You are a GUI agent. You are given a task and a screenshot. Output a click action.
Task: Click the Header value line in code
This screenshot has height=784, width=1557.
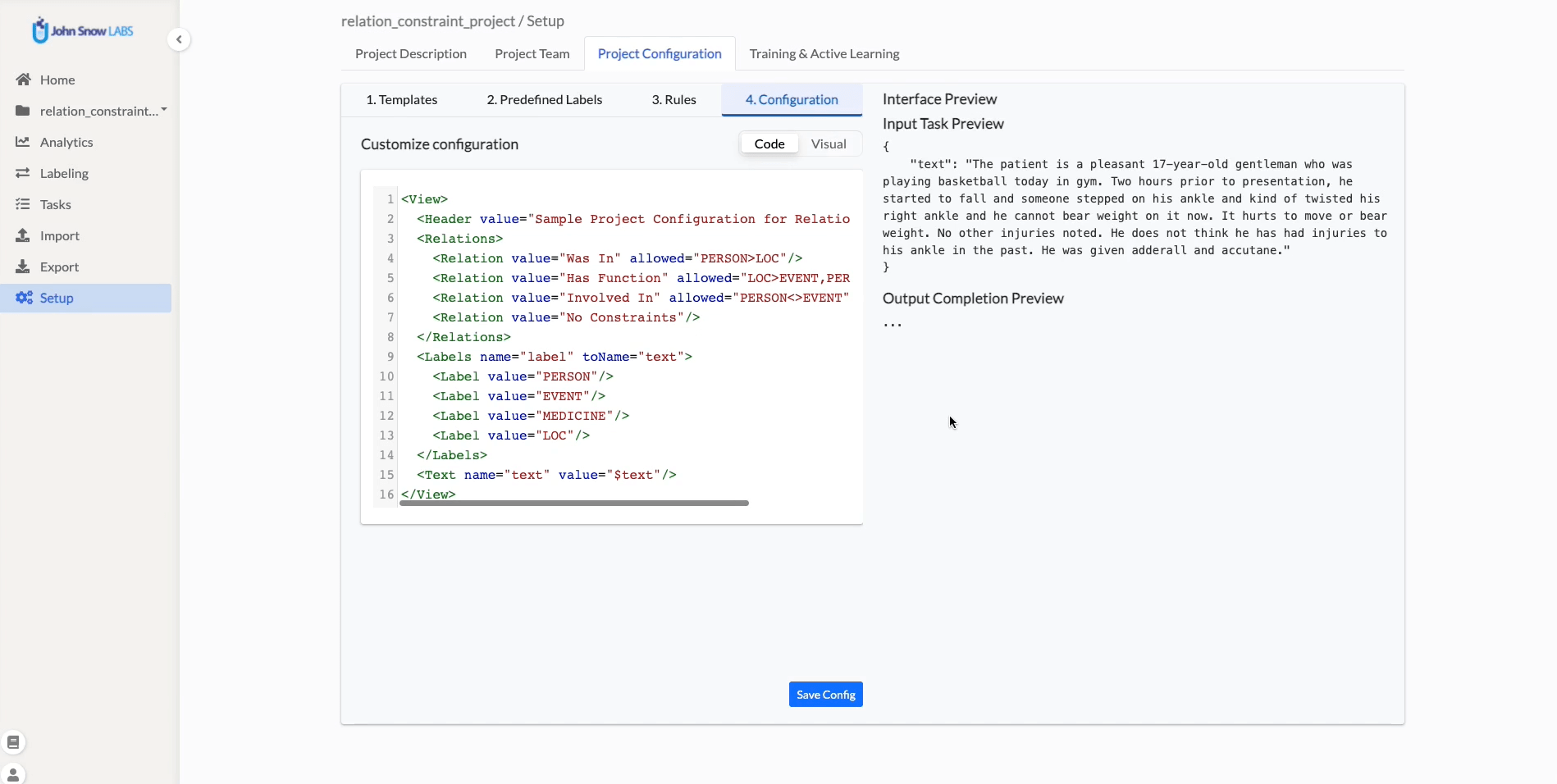point(632,219)
